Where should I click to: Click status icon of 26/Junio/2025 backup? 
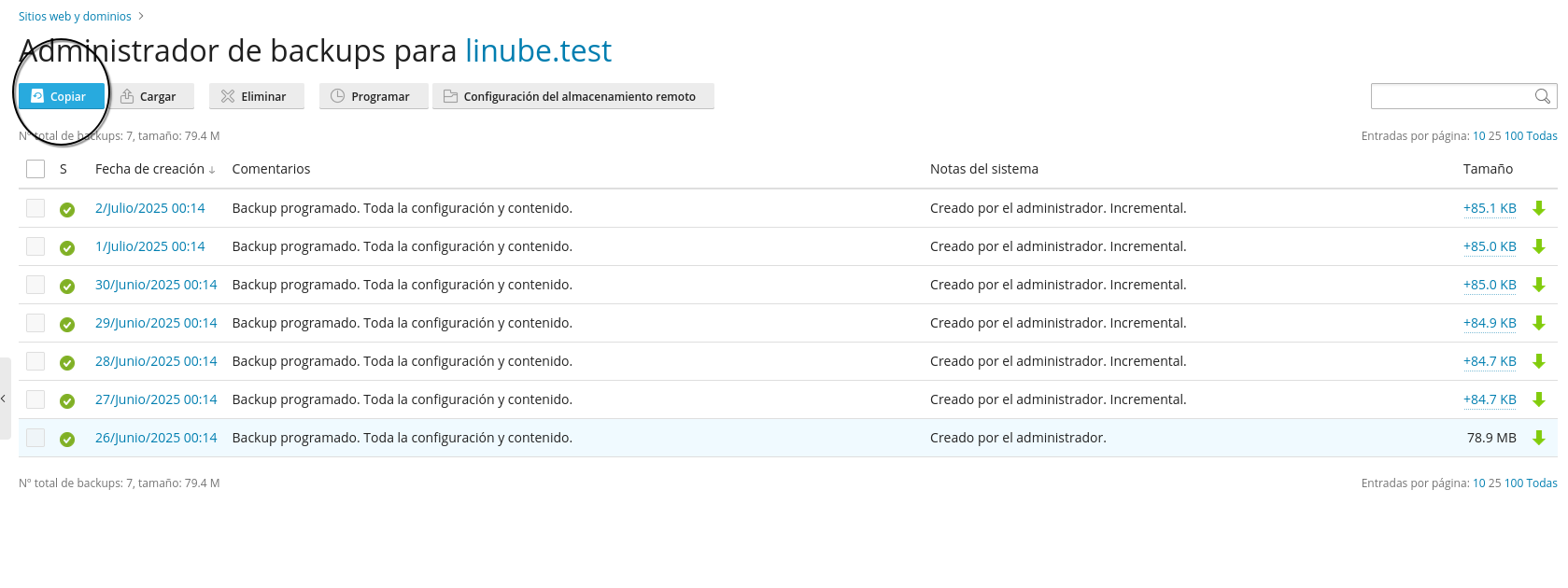click(67, 440)
